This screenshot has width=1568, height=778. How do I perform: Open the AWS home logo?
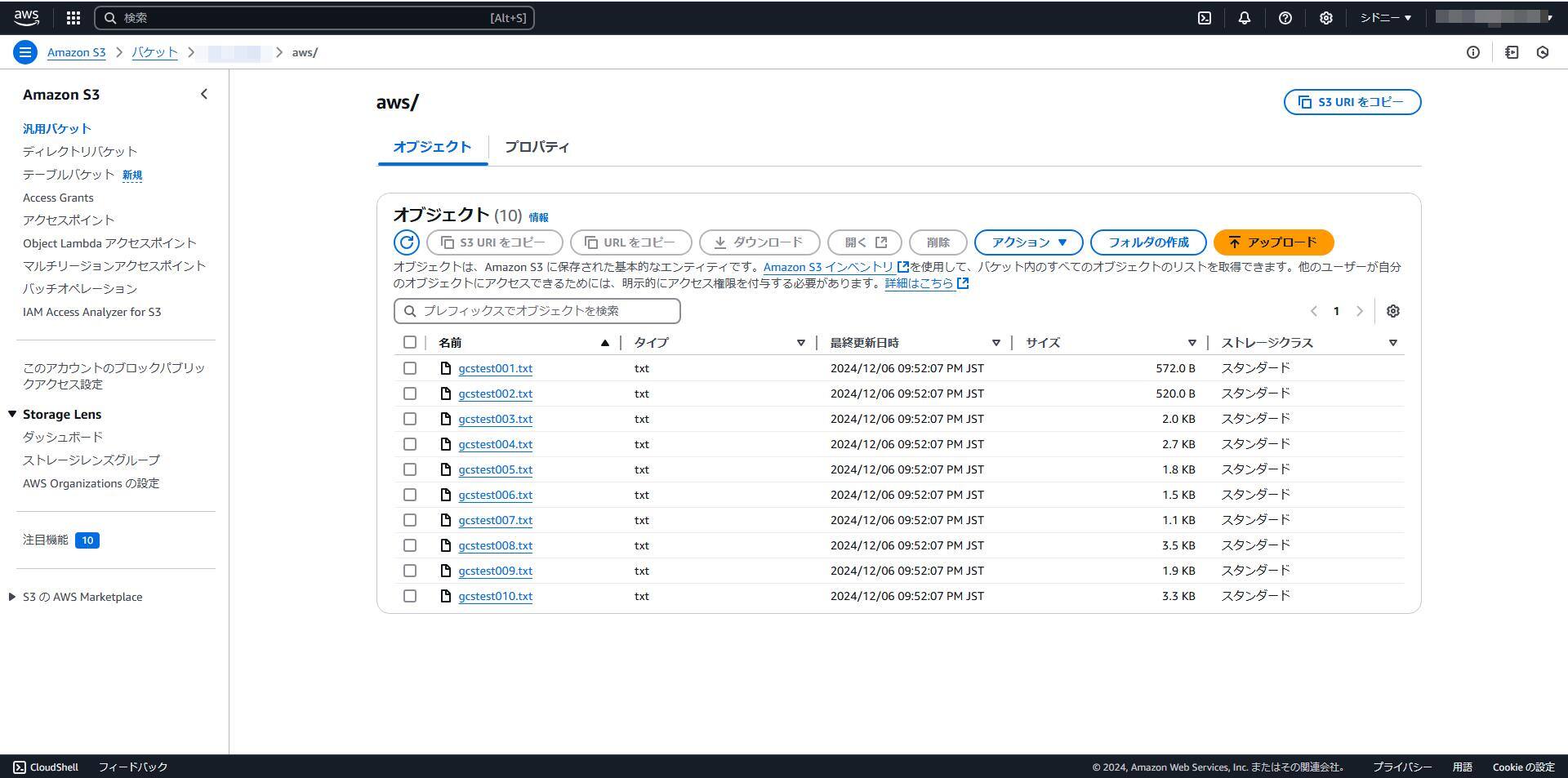26,17
